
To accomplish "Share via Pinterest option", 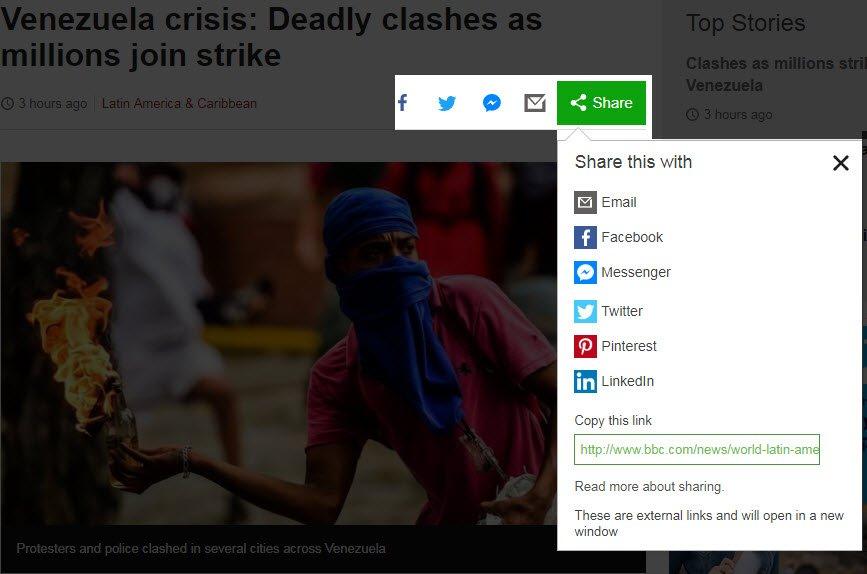I will [x=615, y=346].
